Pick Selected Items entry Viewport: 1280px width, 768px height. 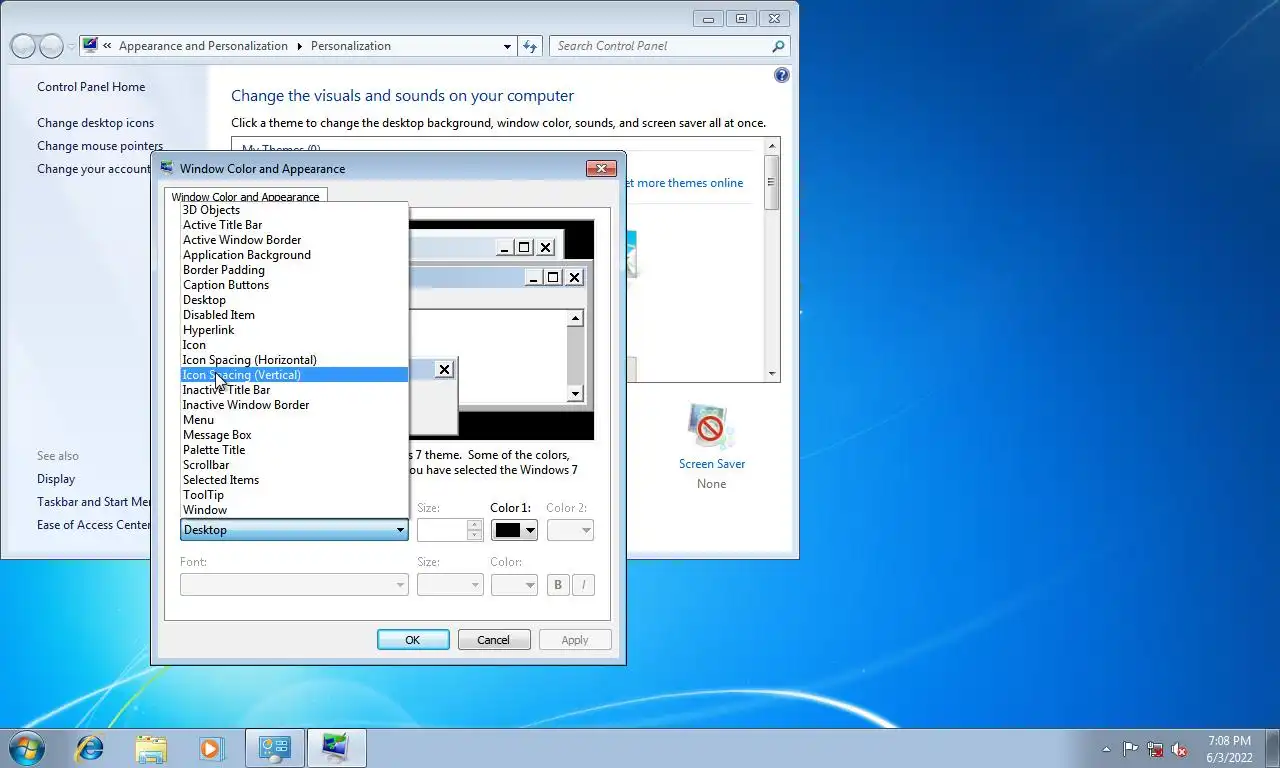[294, 480]
